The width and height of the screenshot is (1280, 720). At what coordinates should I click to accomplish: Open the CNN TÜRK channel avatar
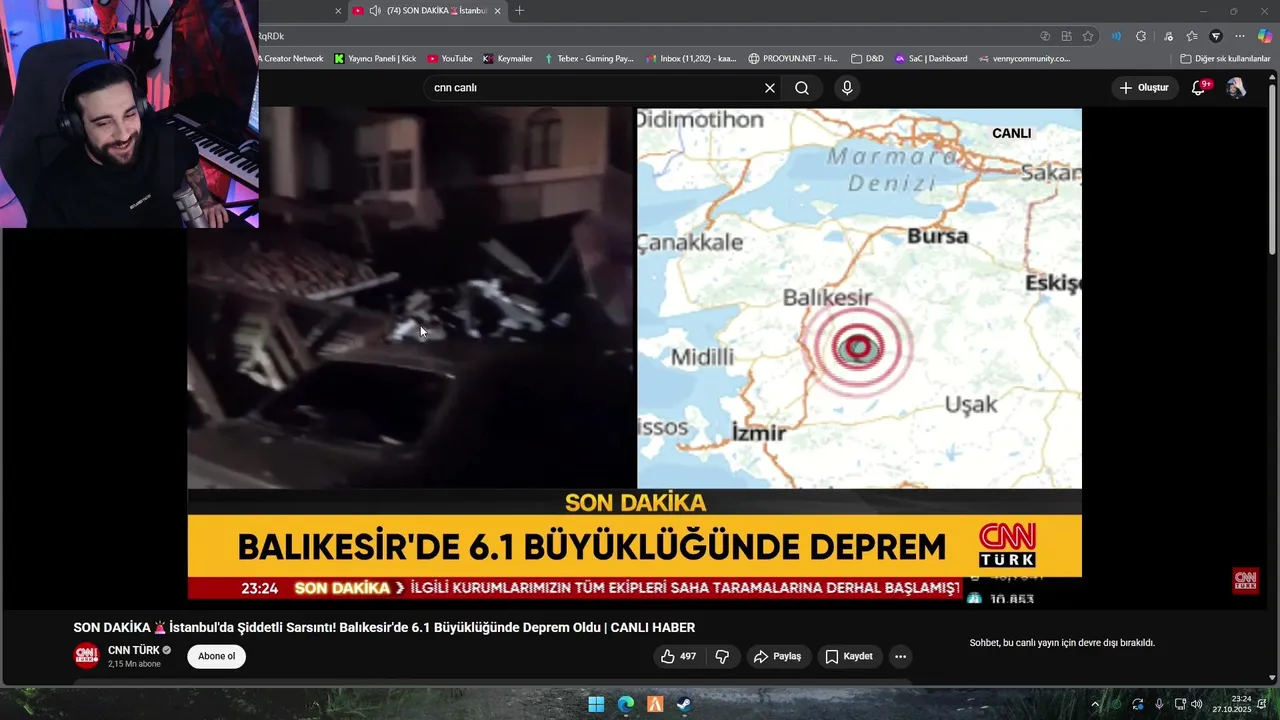pyautogui.click(x=87, y=656)
